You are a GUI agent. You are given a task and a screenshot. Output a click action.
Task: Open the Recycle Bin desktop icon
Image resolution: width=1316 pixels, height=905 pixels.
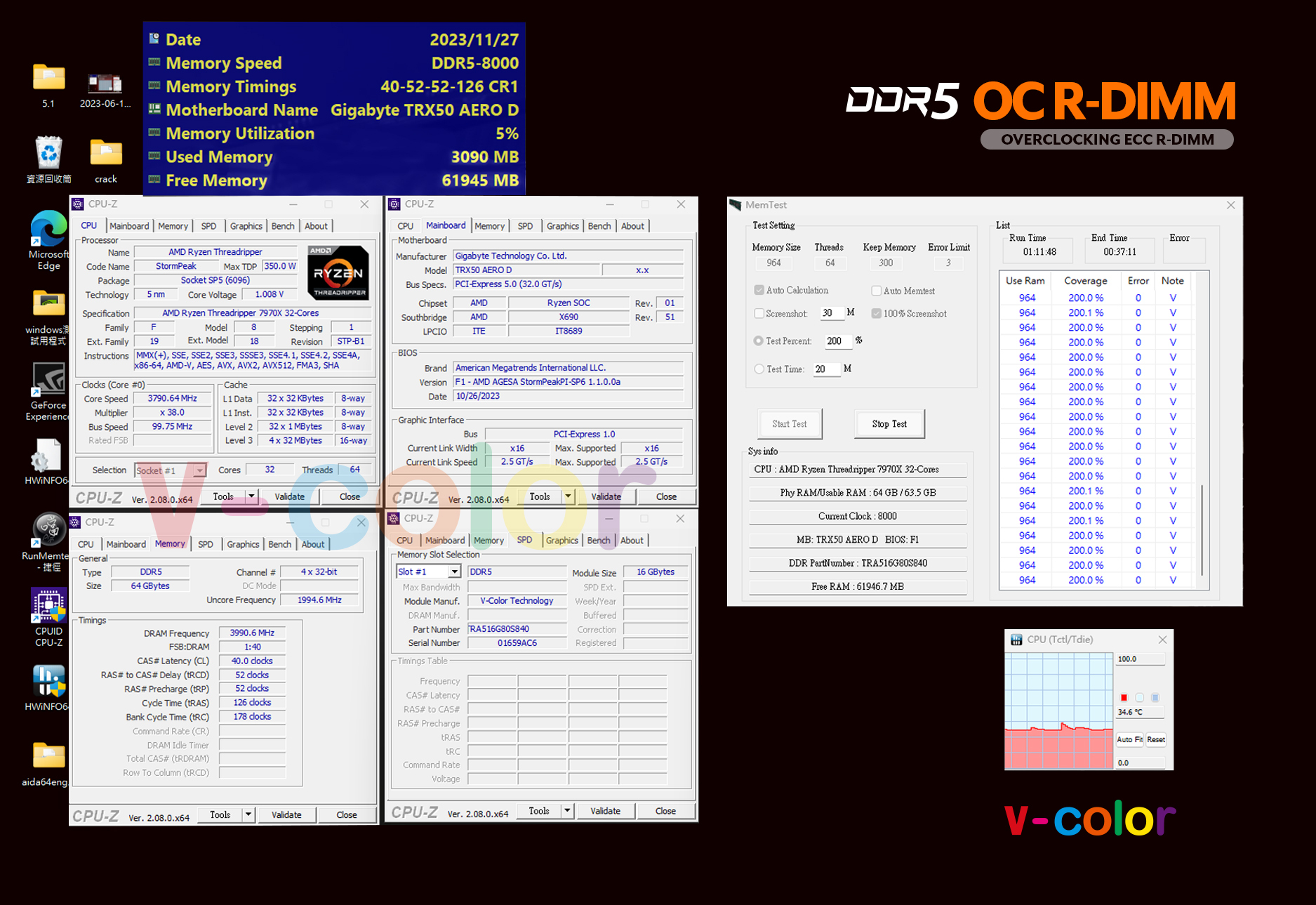click(x=48, y=153)
